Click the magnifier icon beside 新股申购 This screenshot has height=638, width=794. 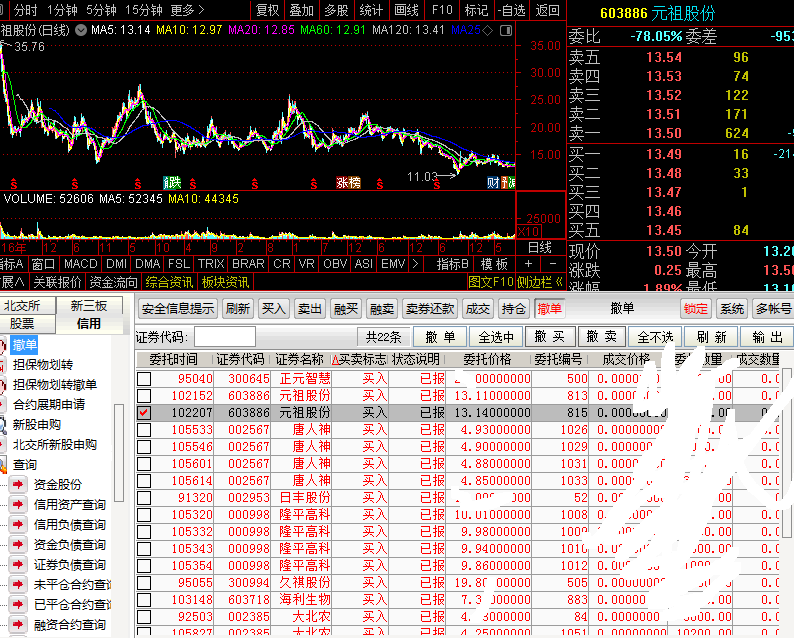[x=3, y=425]
